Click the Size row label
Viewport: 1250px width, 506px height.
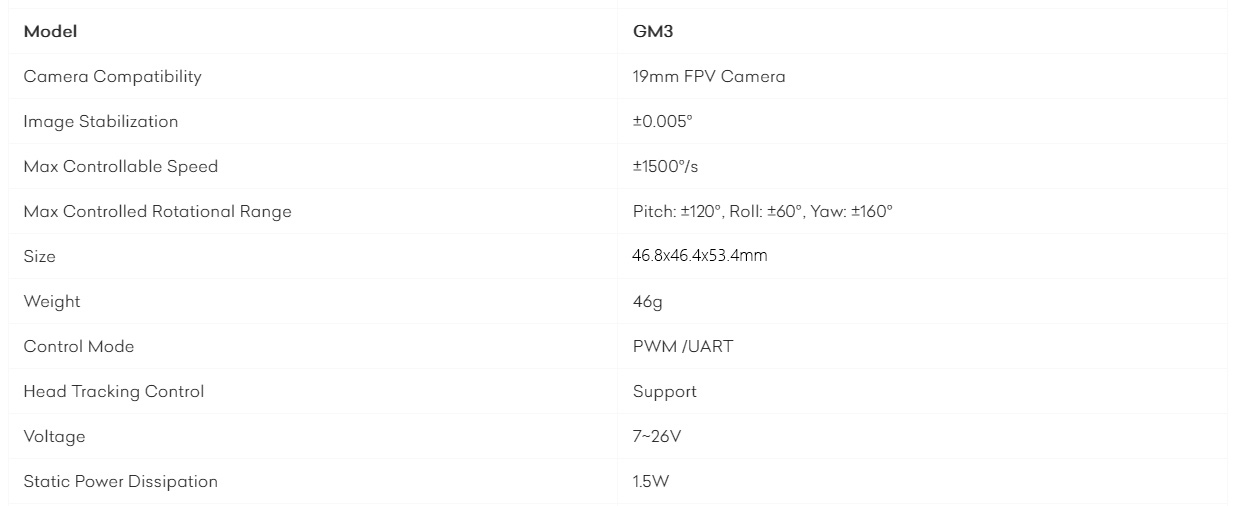[x=40, y=256]
